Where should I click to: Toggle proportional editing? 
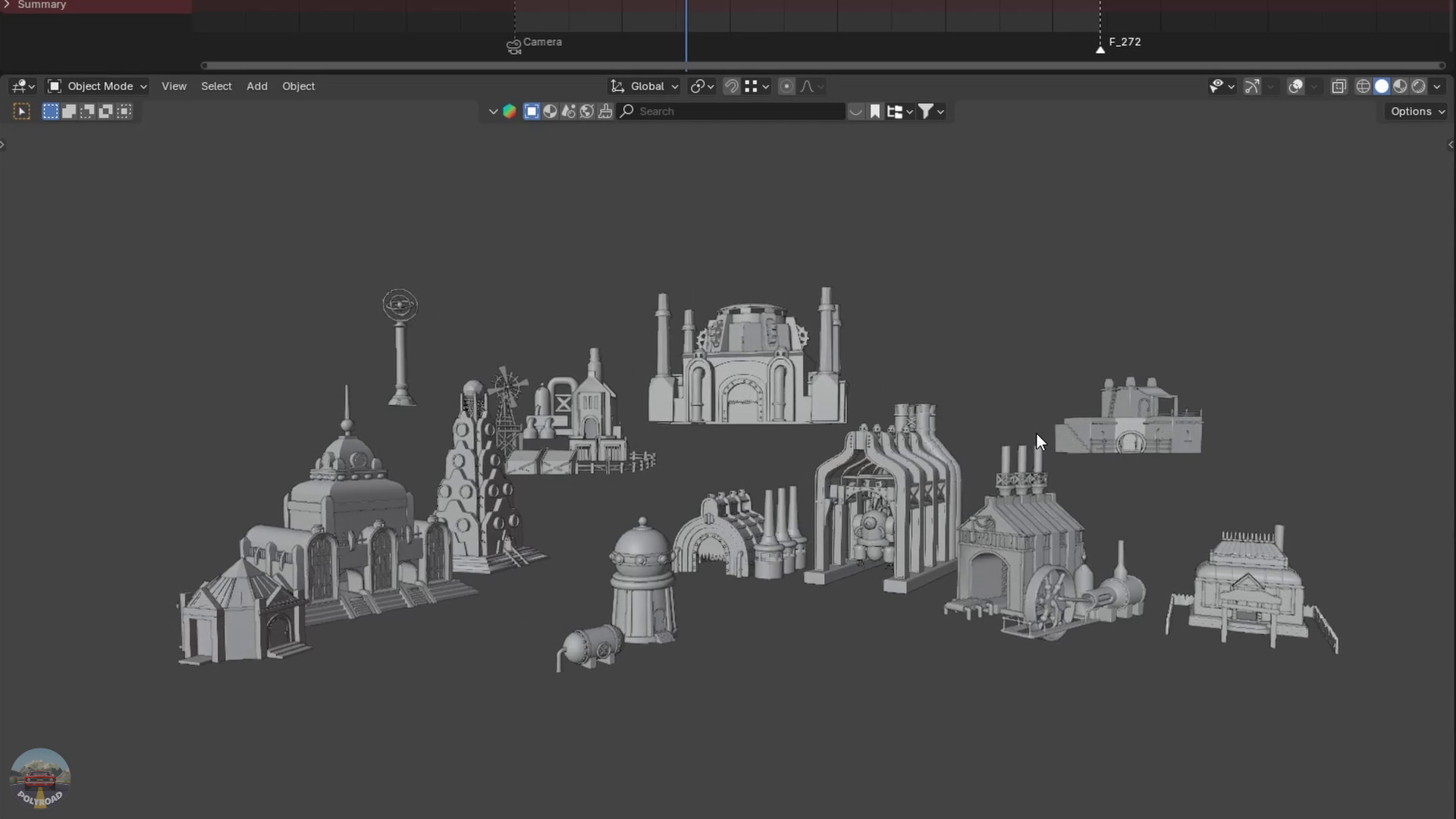786,86
